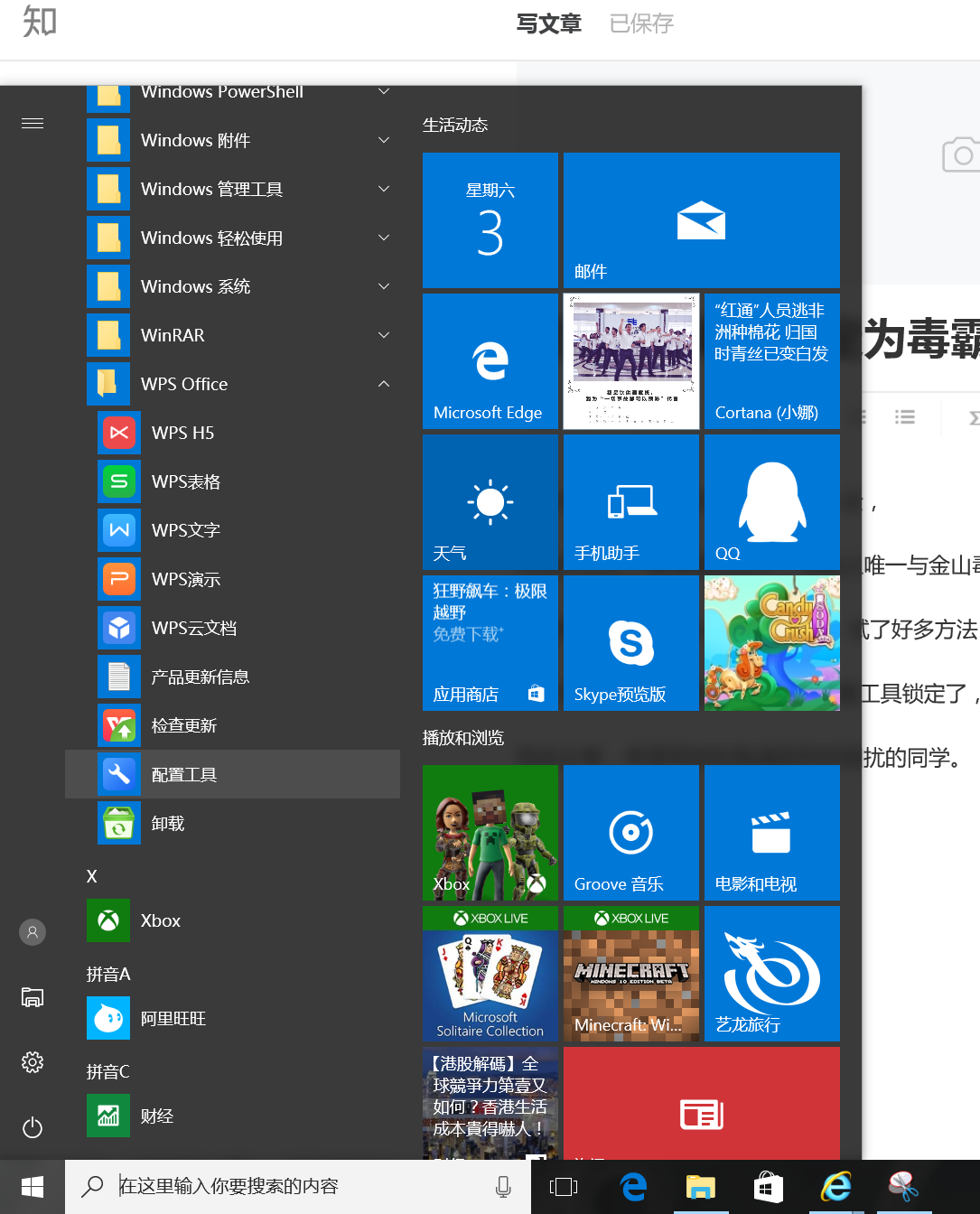Click the Microsoft Edge tile
Screen dimensions: 980x1214
[x=490, y=361]
